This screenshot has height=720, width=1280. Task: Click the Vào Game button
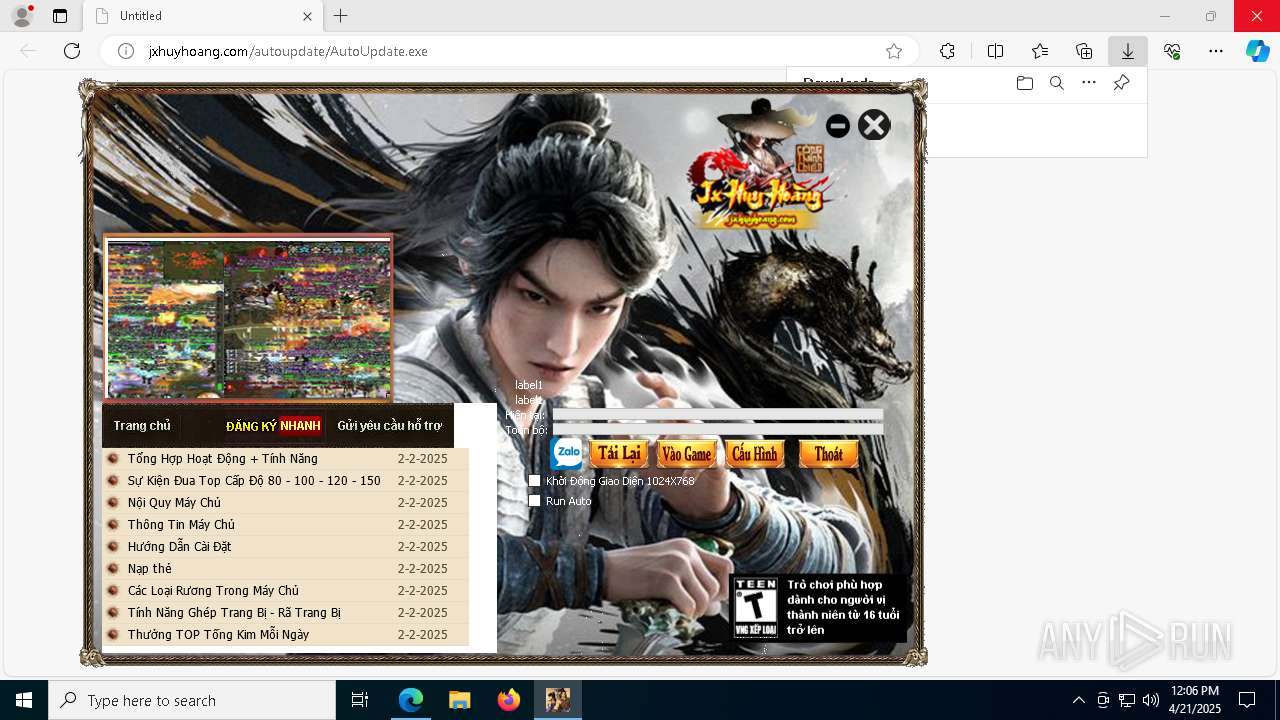[687, 453]
